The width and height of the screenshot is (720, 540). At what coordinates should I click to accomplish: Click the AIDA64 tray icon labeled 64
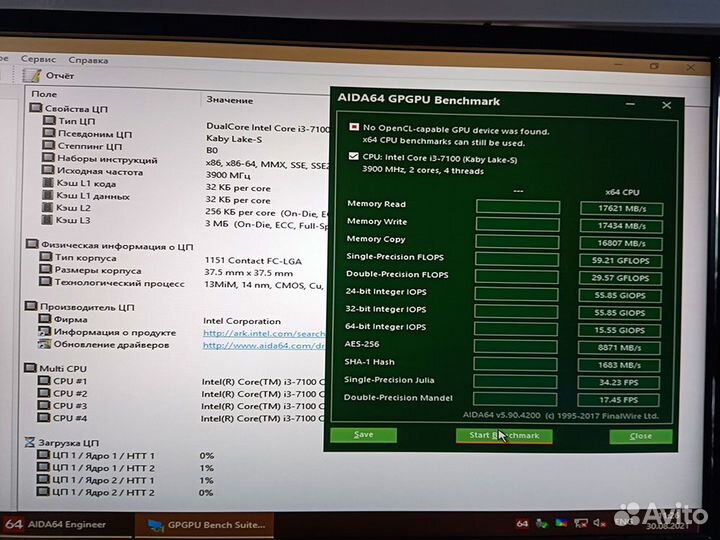tap(522, 523)
